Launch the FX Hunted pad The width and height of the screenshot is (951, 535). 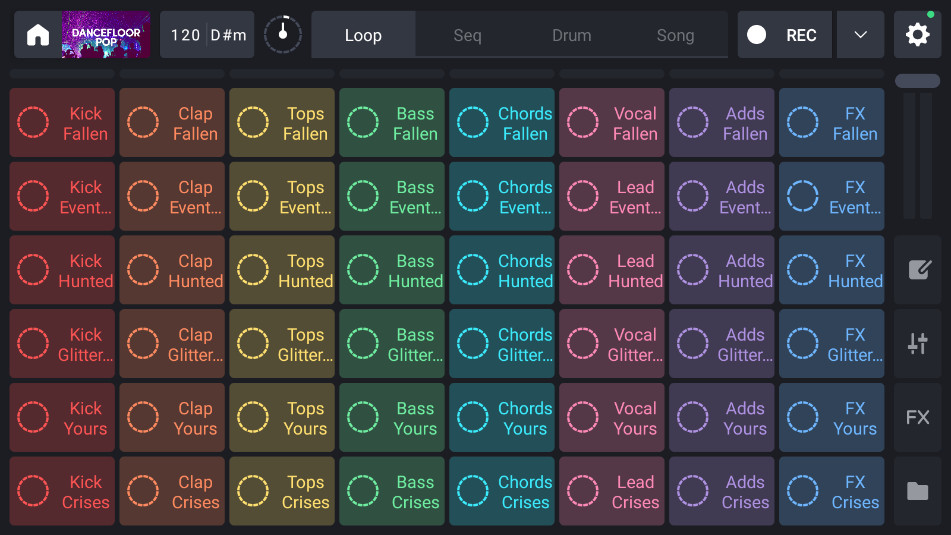832,270
